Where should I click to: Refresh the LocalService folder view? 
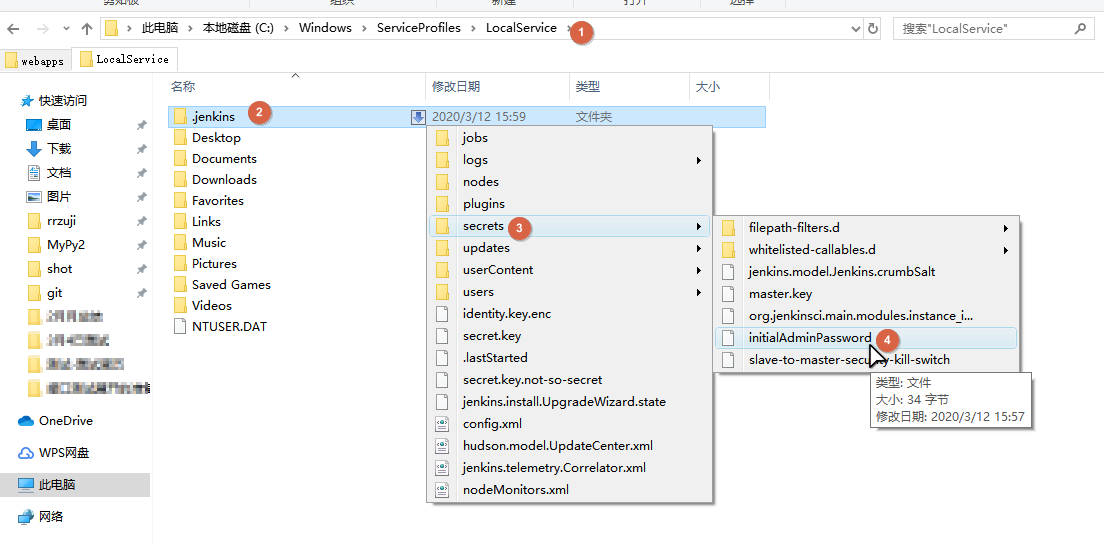pyautogui.click(x=873, y=29)
